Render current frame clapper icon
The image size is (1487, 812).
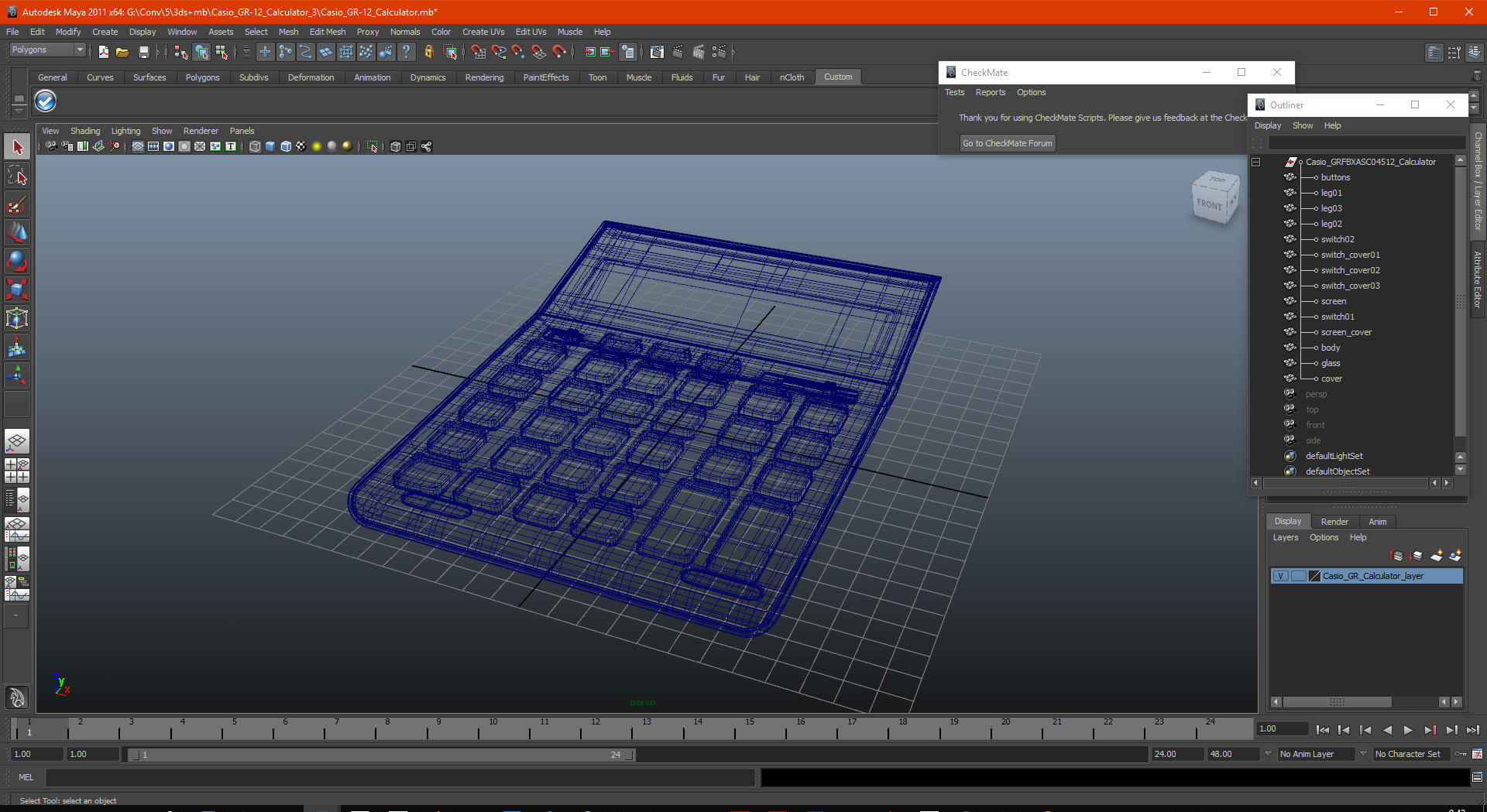(678, 52)
